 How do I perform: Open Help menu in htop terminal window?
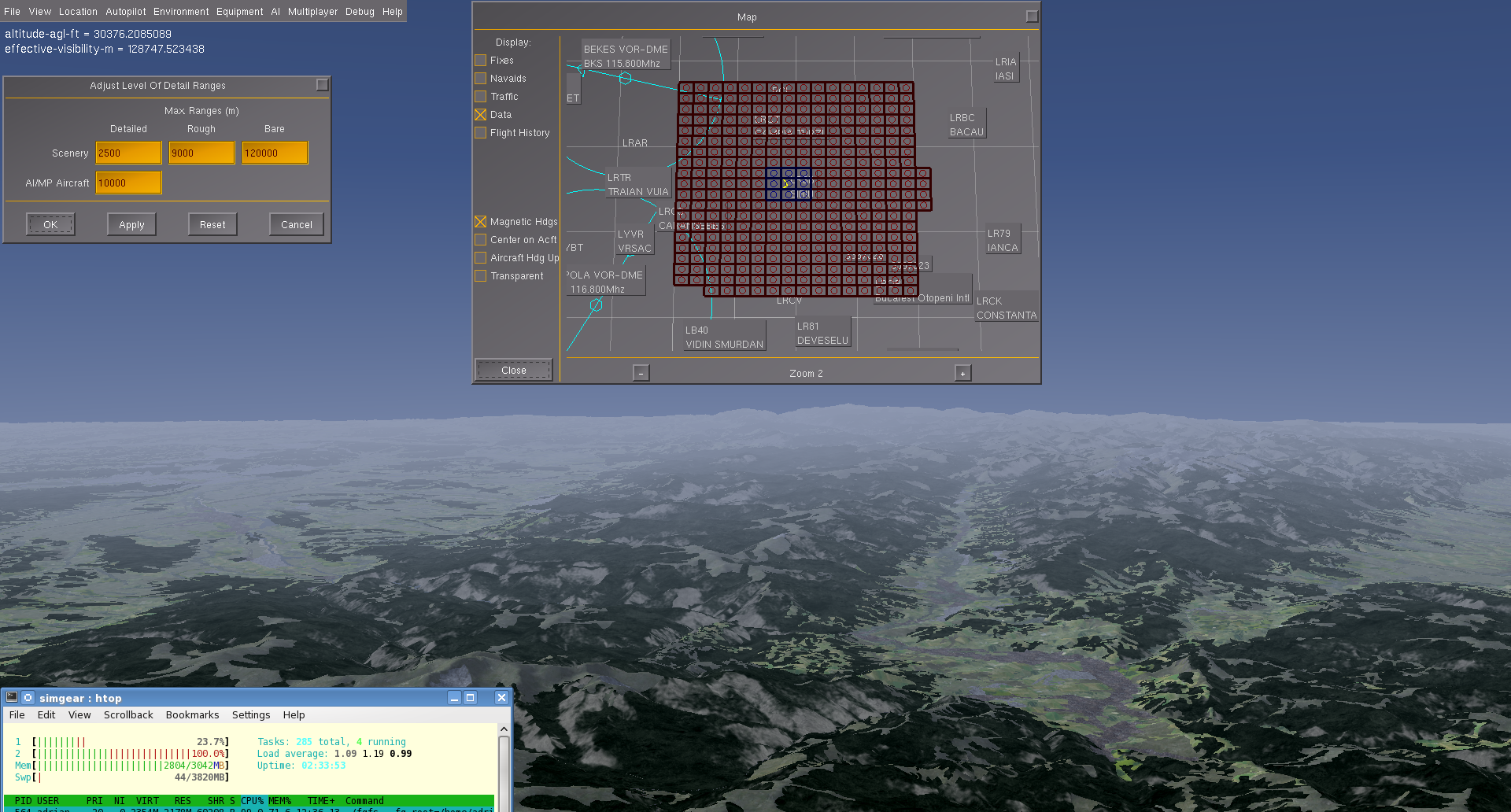294,714
